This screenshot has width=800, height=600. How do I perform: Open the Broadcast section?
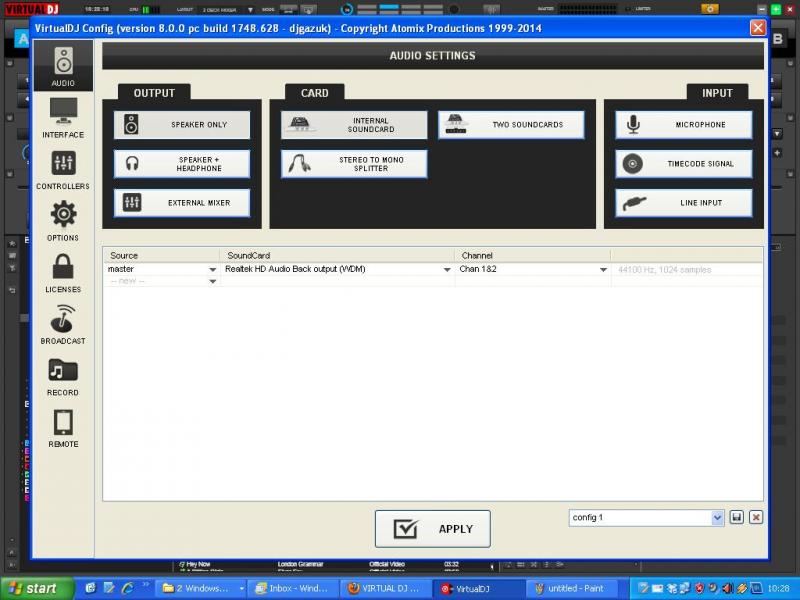[x=63, y=324]
